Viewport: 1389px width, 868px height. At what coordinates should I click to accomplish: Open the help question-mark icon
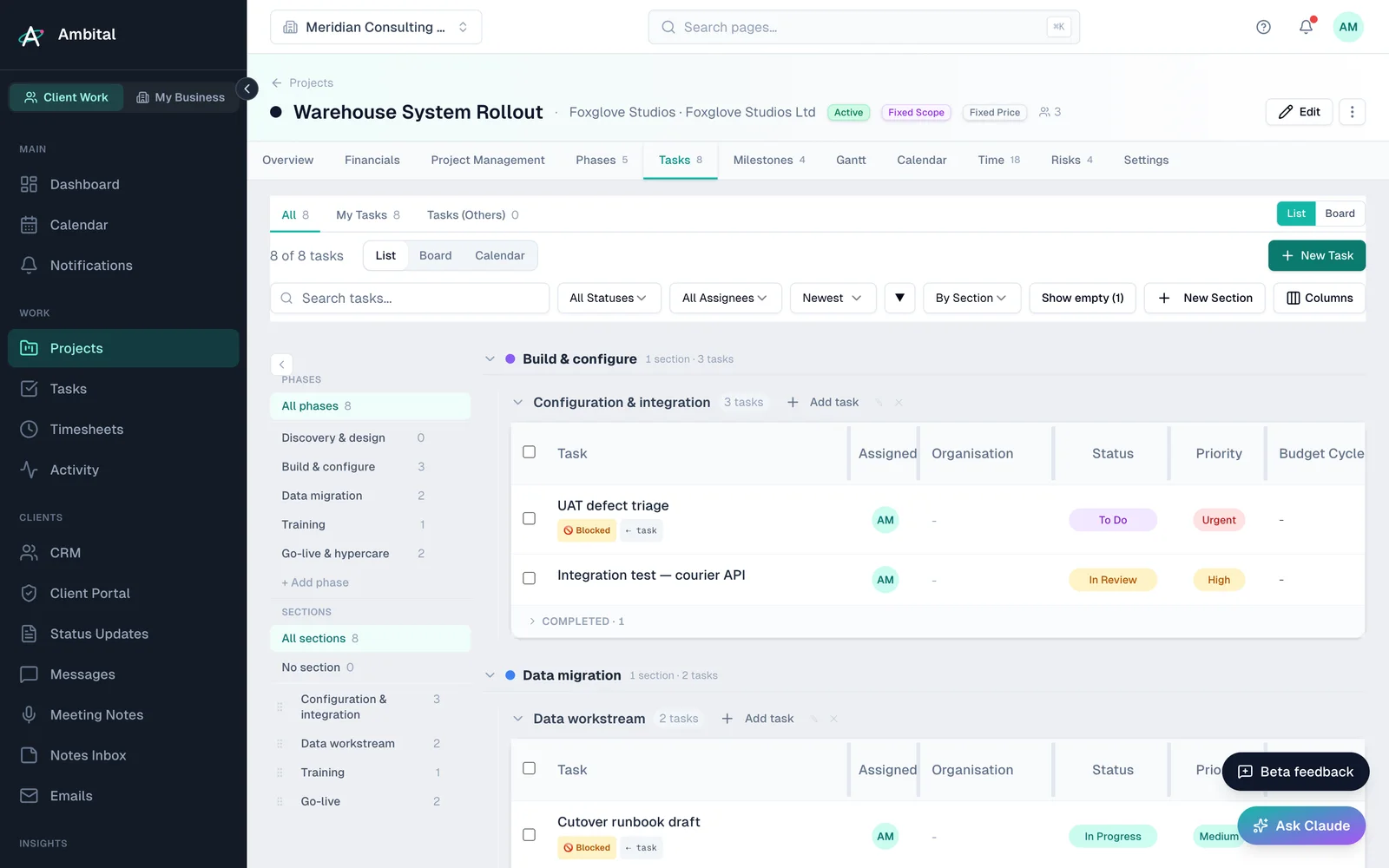(x=1263, y=27)
